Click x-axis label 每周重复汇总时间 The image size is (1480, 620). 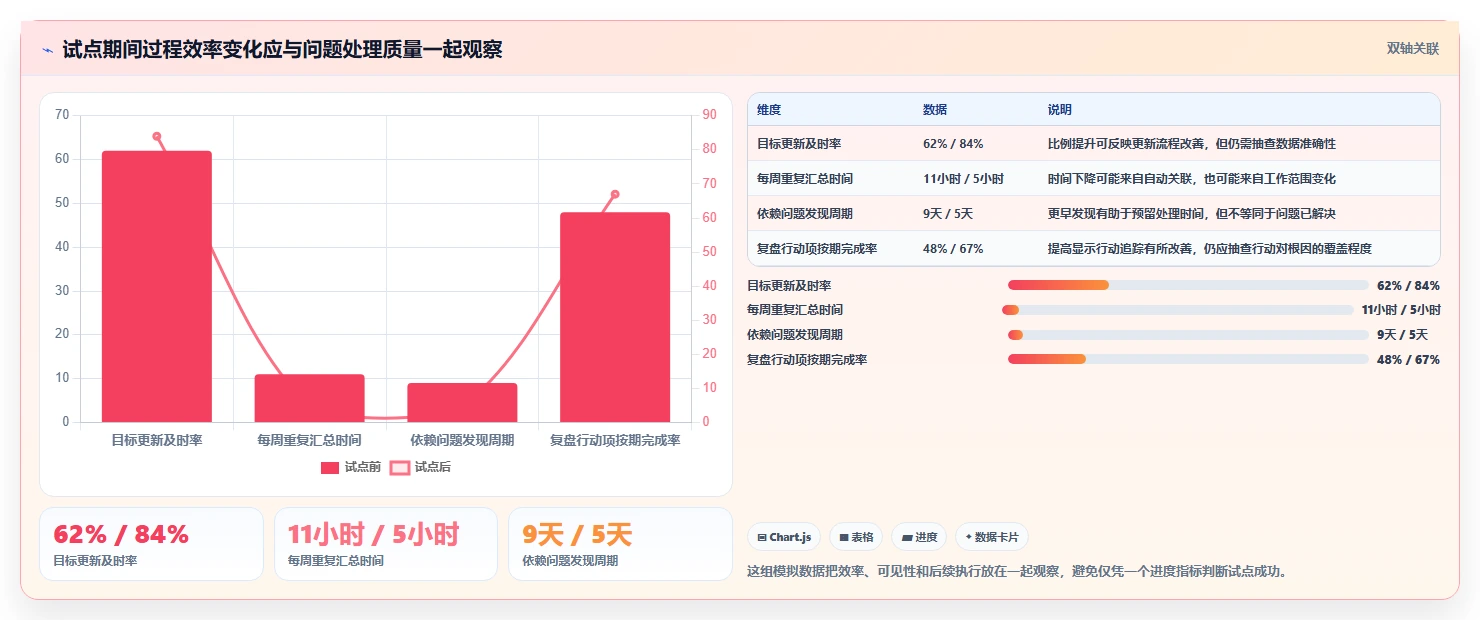[x=309, y=440]
